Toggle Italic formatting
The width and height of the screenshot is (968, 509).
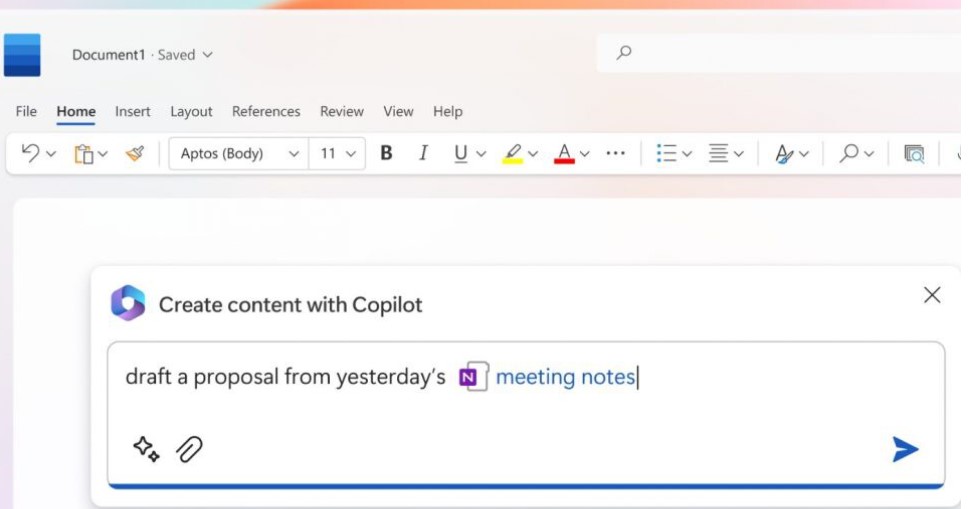[424, 153]
